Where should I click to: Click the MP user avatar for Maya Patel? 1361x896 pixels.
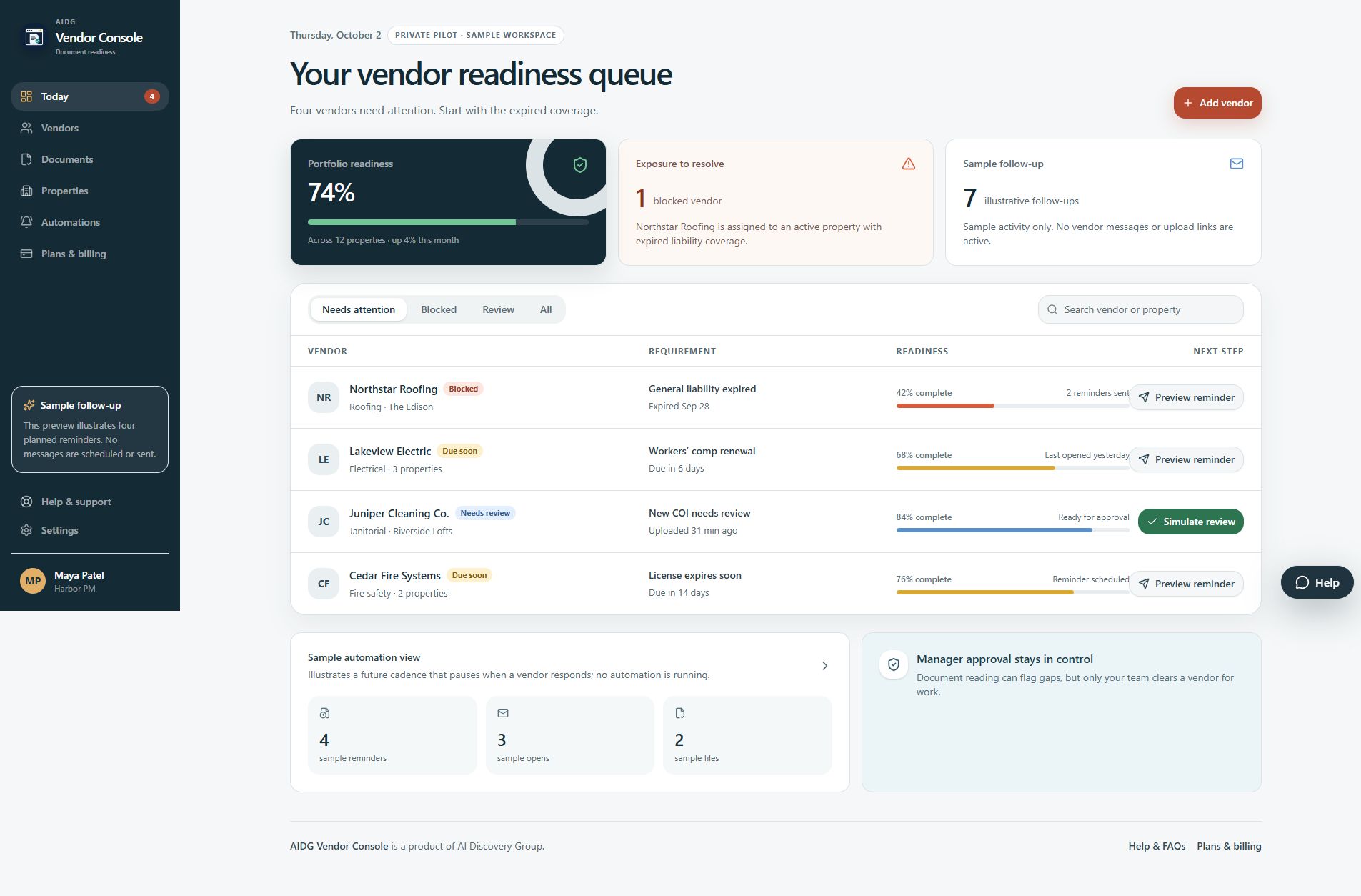tap(33, 581)
